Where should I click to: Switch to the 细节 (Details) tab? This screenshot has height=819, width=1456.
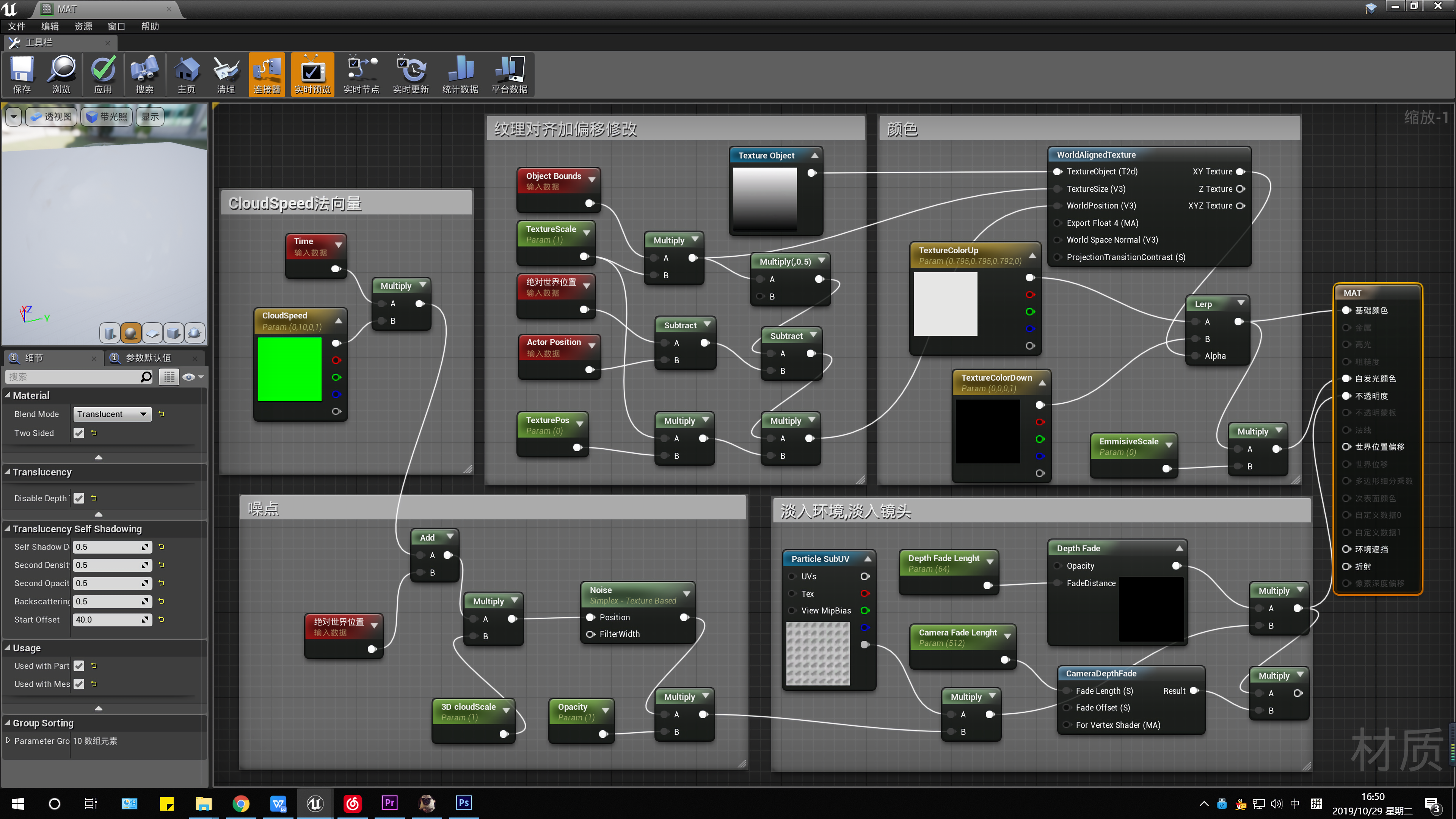(34, 358)
